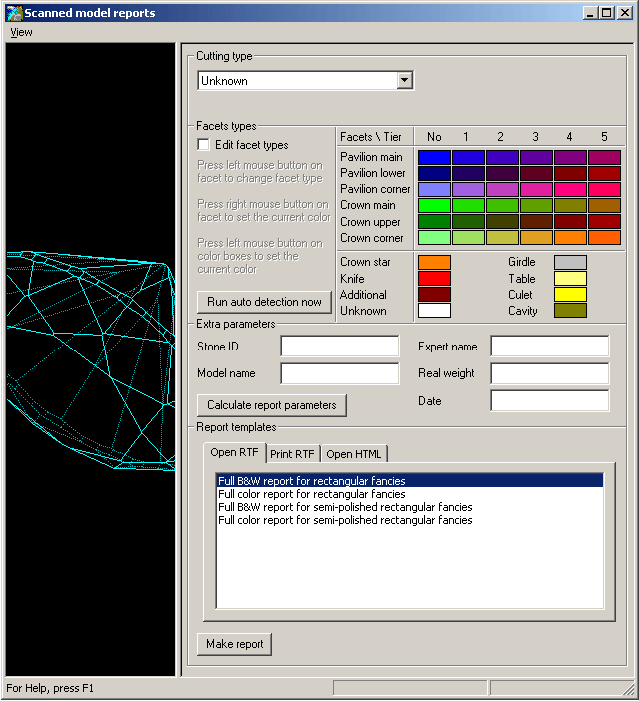Select the Knife red color swatch
639x701 pixels.
[434, 278]
